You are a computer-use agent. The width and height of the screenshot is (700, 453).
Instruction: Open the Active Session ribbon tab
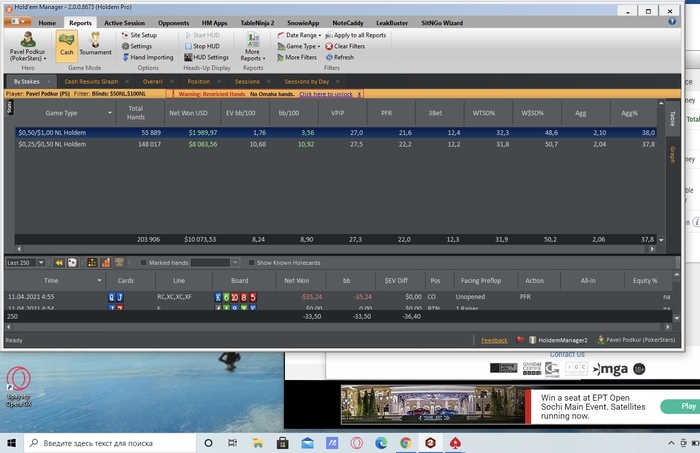coord(124,23)
